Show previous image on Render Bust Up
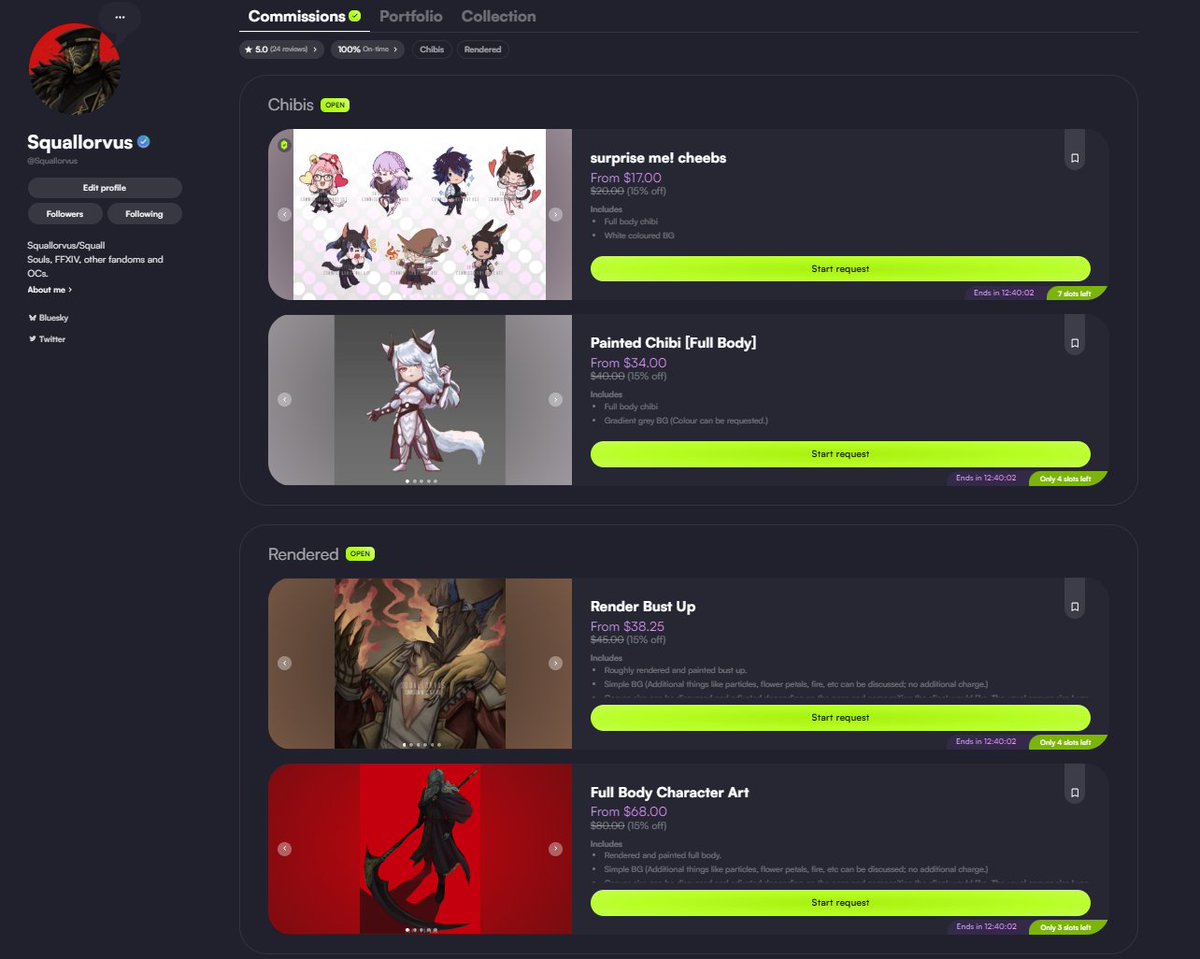Screen dimensions: 1200x959 pos(285,663)
